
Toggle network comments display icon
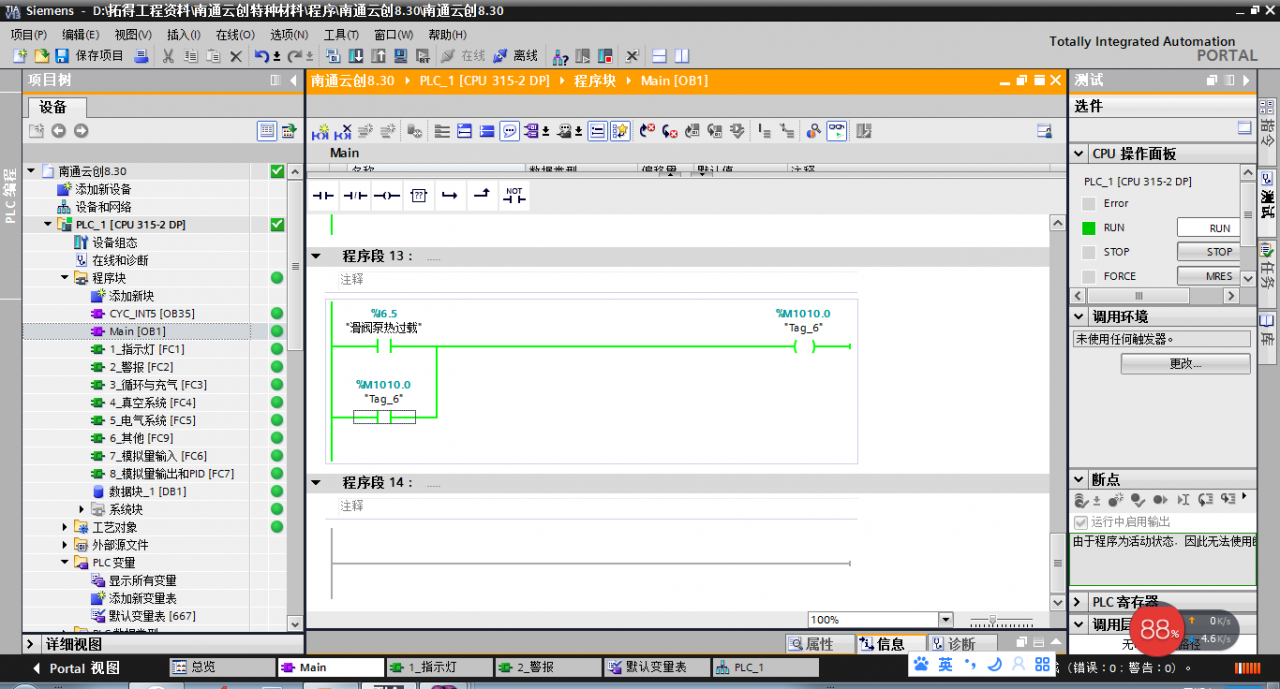point(510,131)
